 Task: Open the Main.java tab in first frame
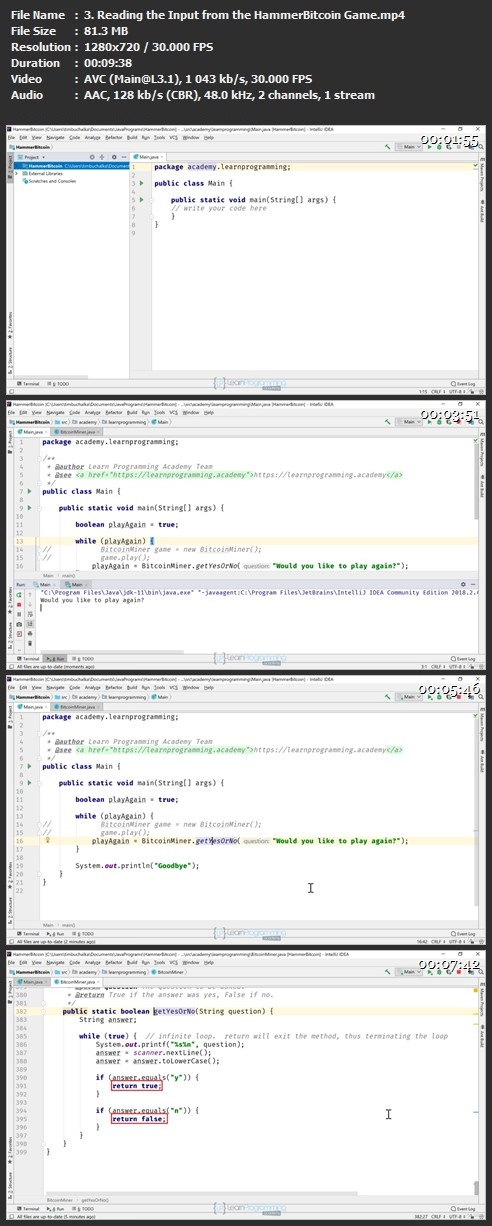coord(147,157)
